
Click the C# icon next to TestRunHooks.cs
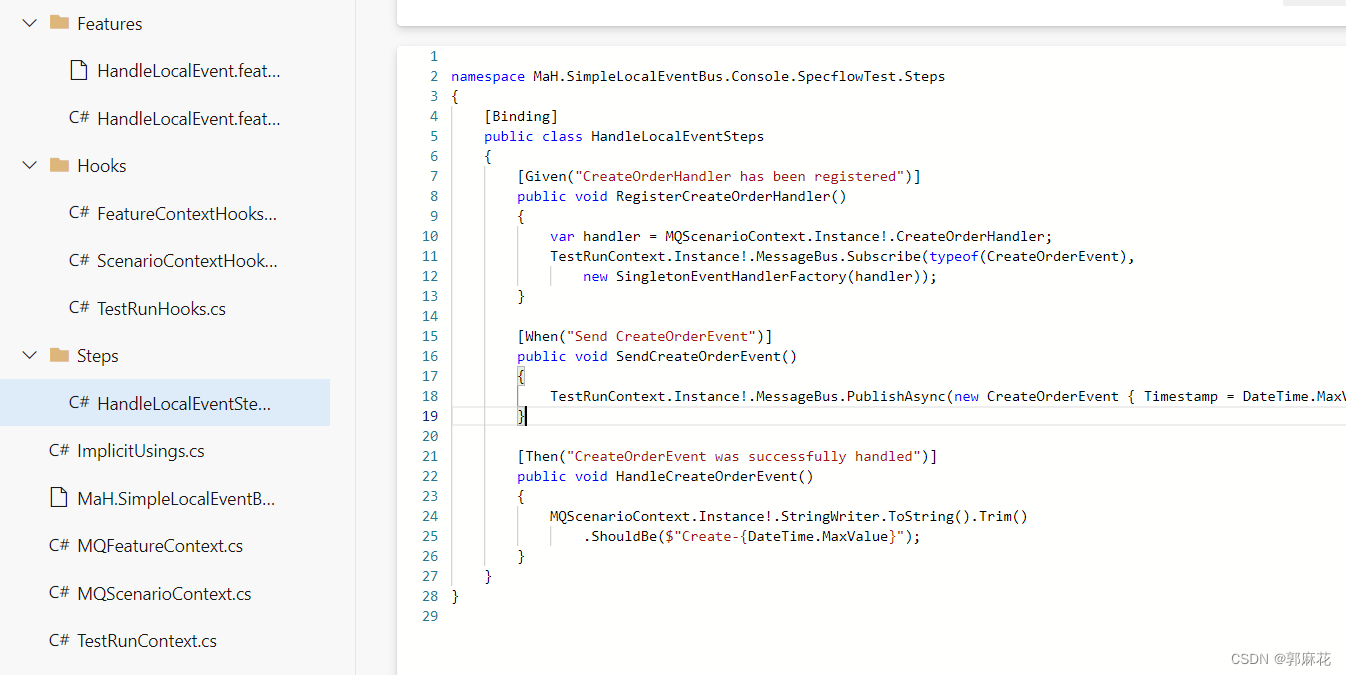79,308
